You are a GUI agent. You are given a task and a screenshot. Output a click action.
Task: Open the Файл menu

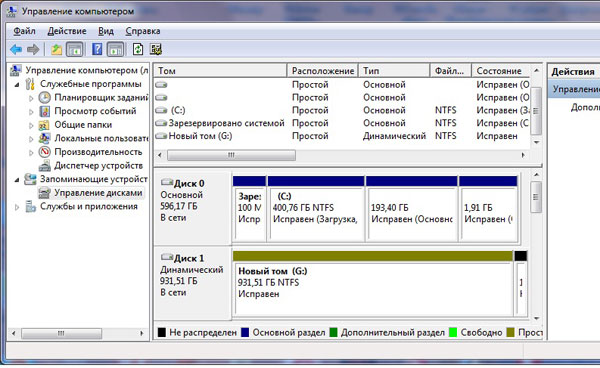(x=24, y=31)
